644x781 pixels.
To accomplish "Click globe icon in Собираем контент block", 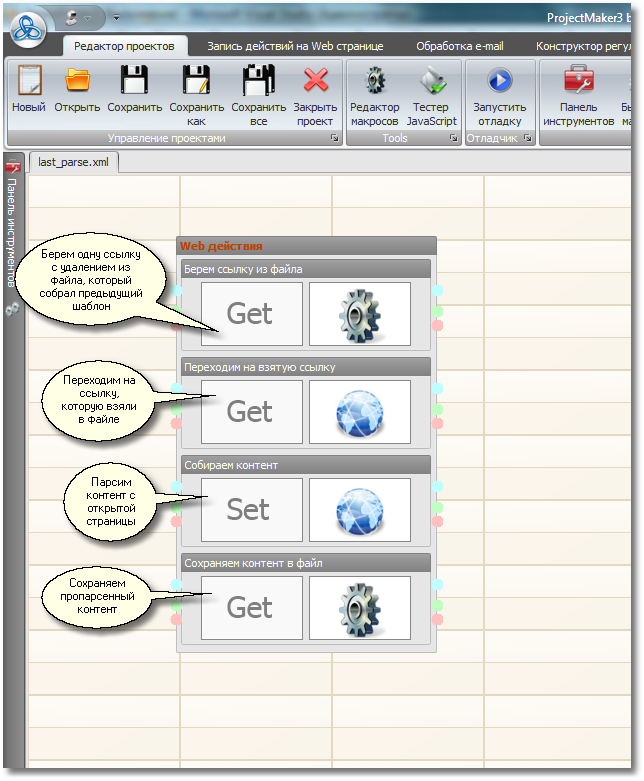I will click(x=359, y=509).
